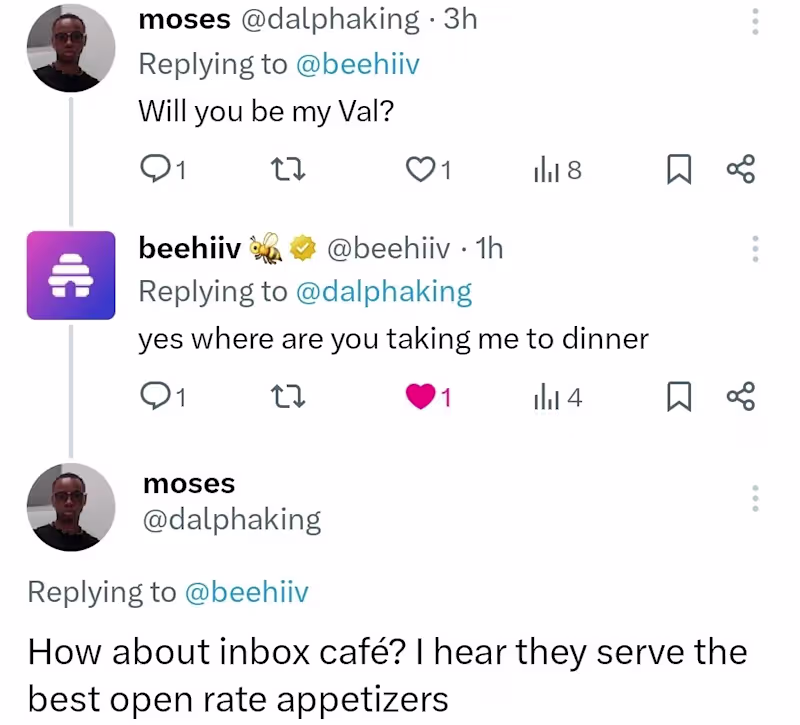Bookmark beehiiv's dinner tweet

coord(678,398)
